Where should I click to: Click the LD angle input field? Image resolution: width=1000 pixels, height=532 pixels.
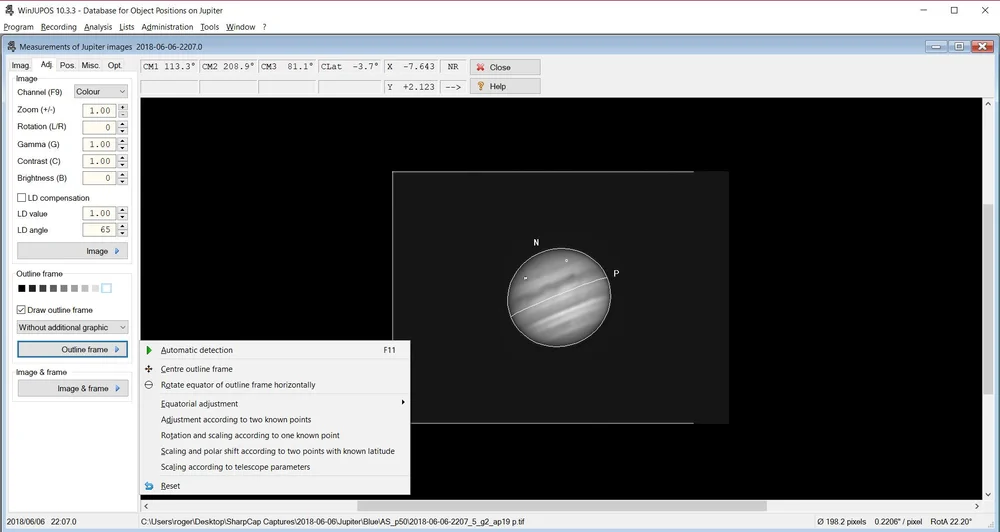click(x=99, y=230)
